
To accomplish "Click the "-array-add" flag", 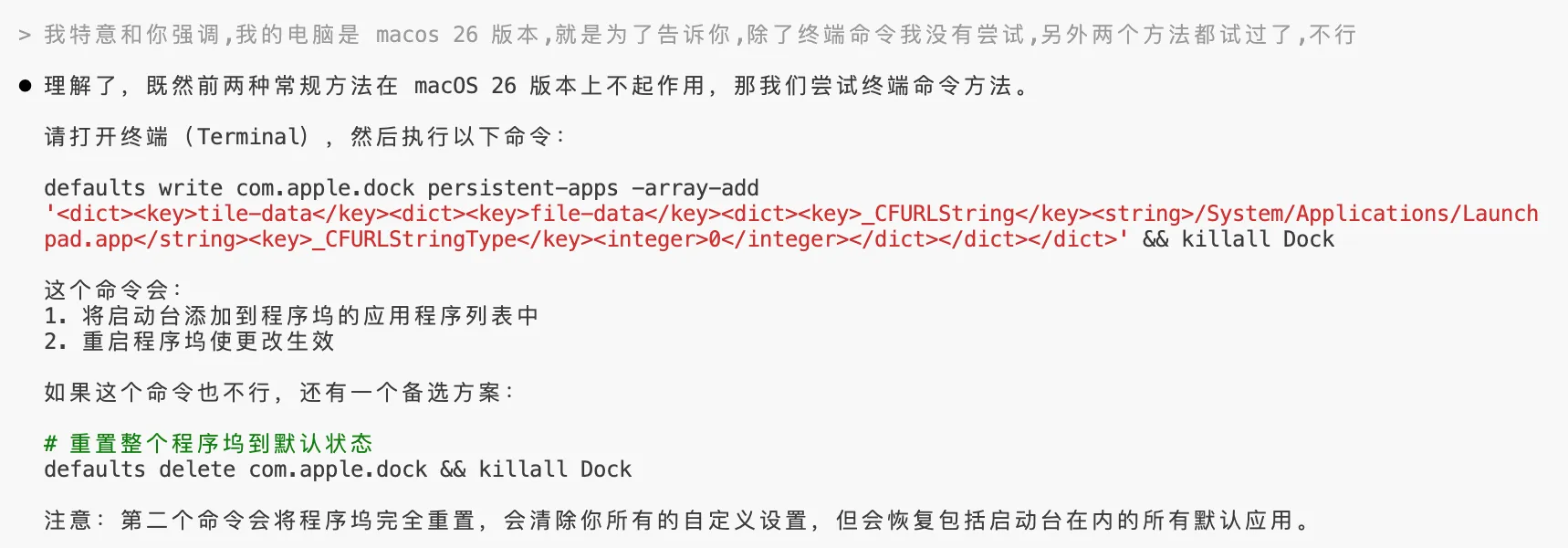I will (695, 188).
